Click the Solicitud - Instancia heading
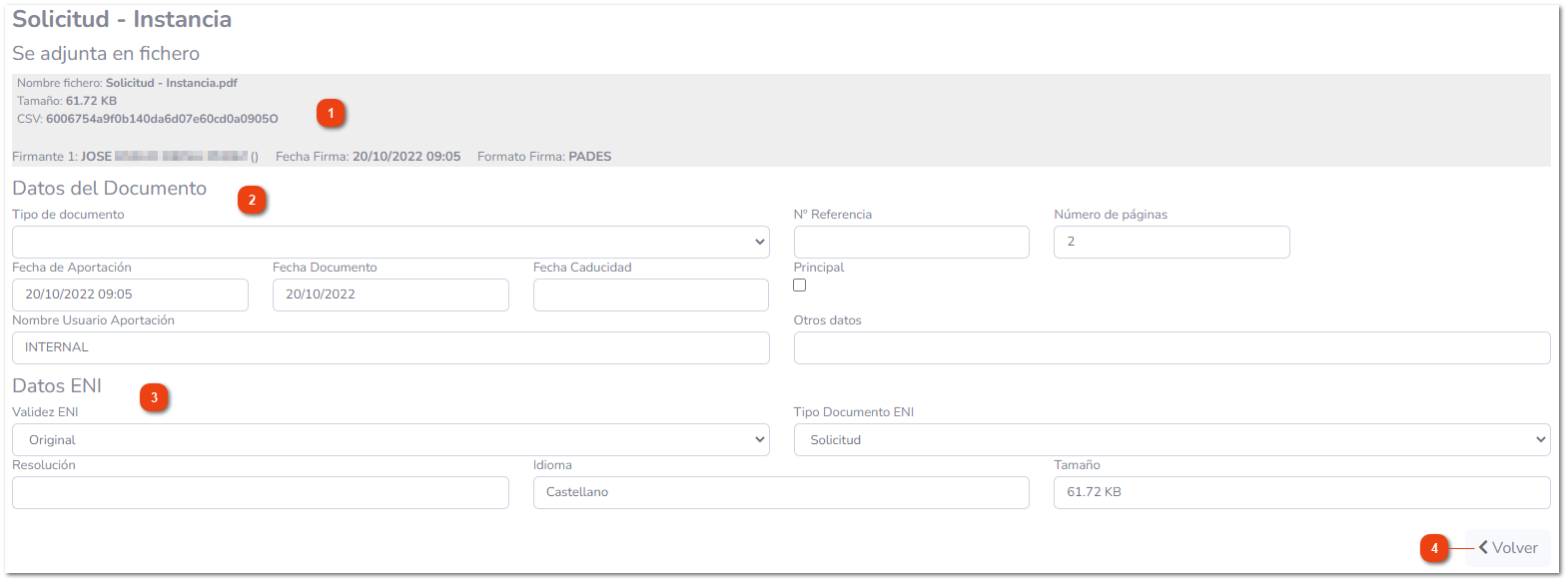The height and width of the screenshot is (582, 1568). coord(122,19)
